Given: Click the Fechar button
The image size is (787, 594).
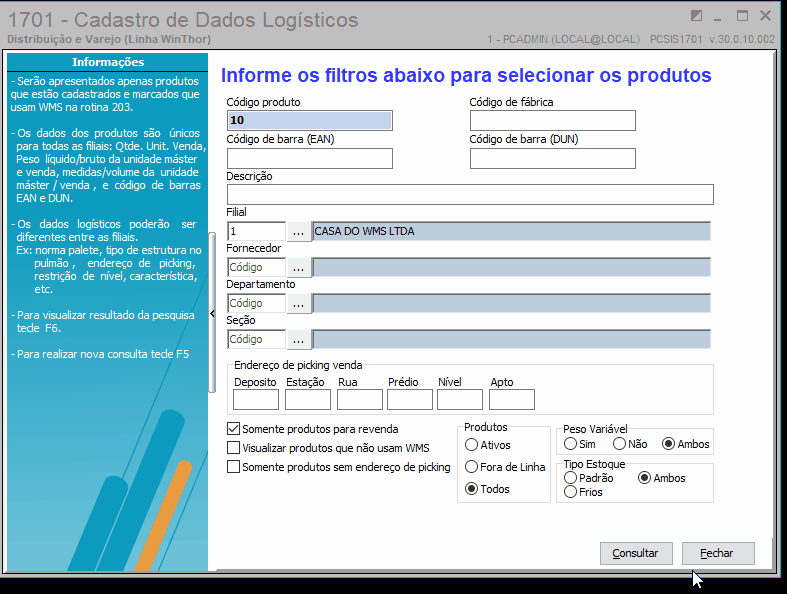Looking at the screenshot, I should pyautogui.click(x=718, y=553).
